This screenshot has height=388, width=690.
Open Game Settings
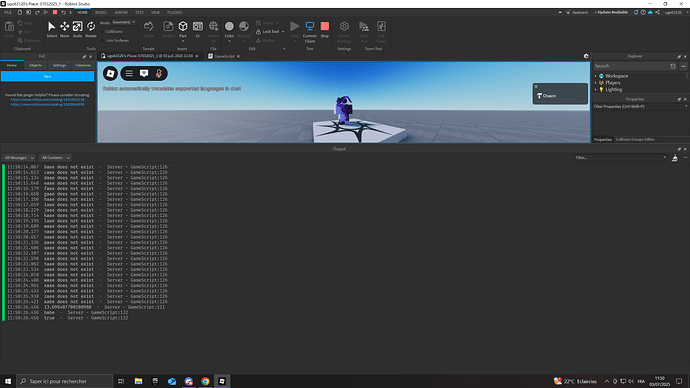[344, 31]
